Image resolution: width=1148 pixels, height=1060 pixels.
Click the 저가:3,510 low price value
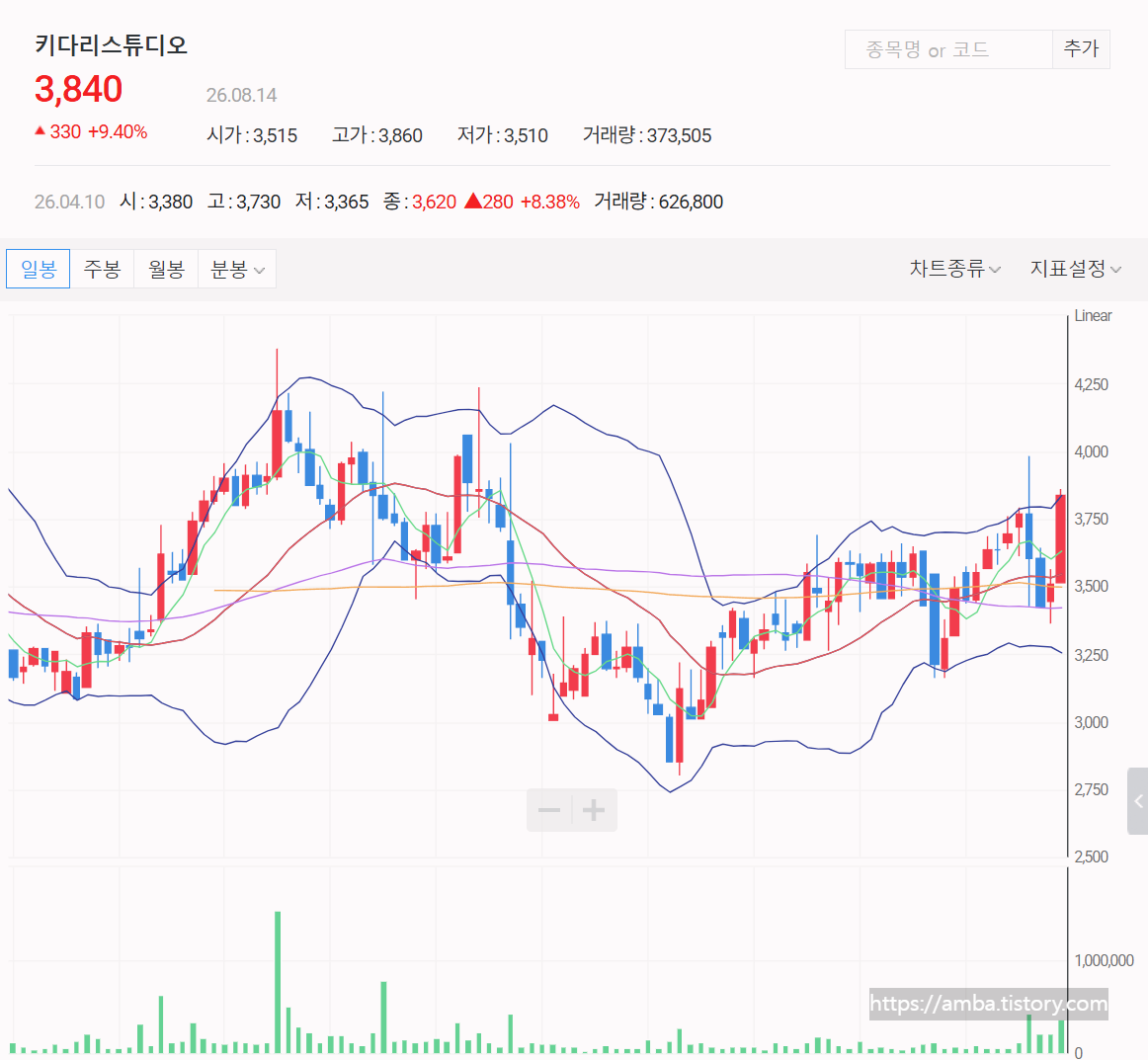(x=502, y=135)
